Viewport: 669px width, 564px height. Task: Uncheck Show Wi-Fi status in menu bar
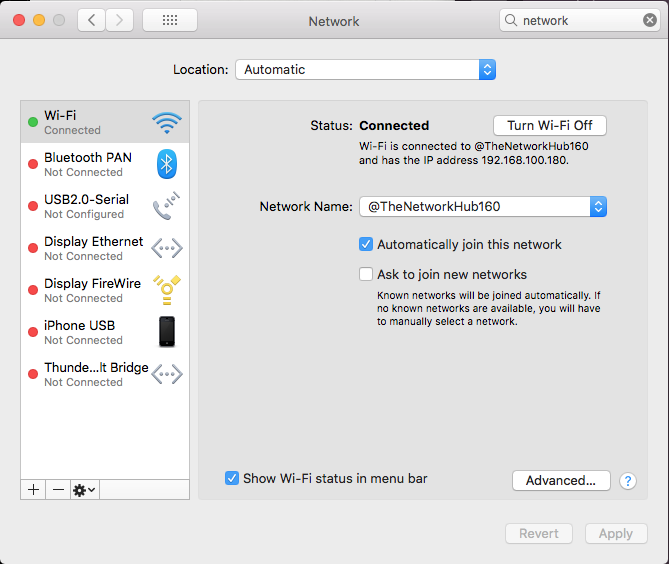pos(232,479)
